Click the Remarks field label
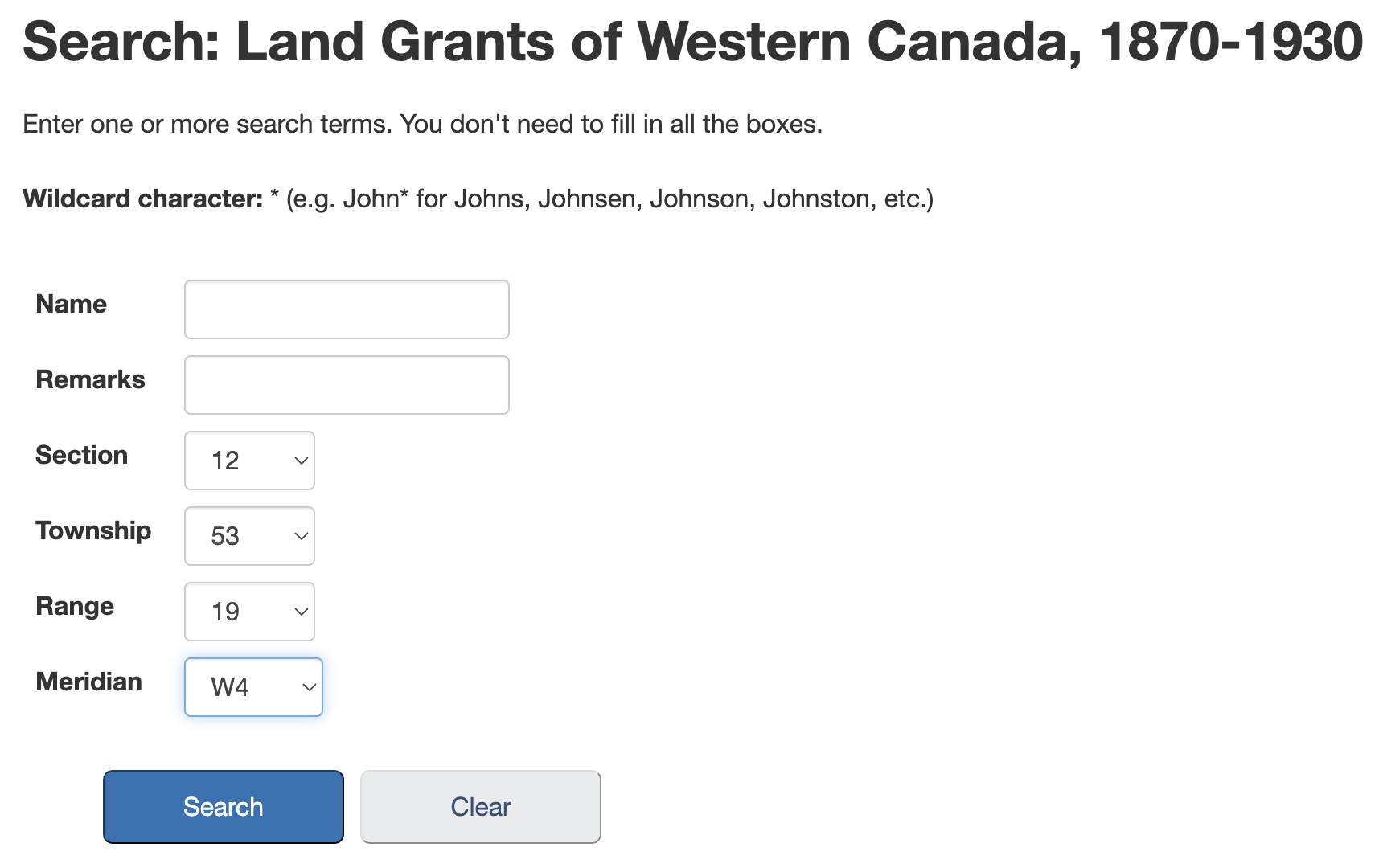Viewport: 1383px width, 868px height. click(91, 379)
